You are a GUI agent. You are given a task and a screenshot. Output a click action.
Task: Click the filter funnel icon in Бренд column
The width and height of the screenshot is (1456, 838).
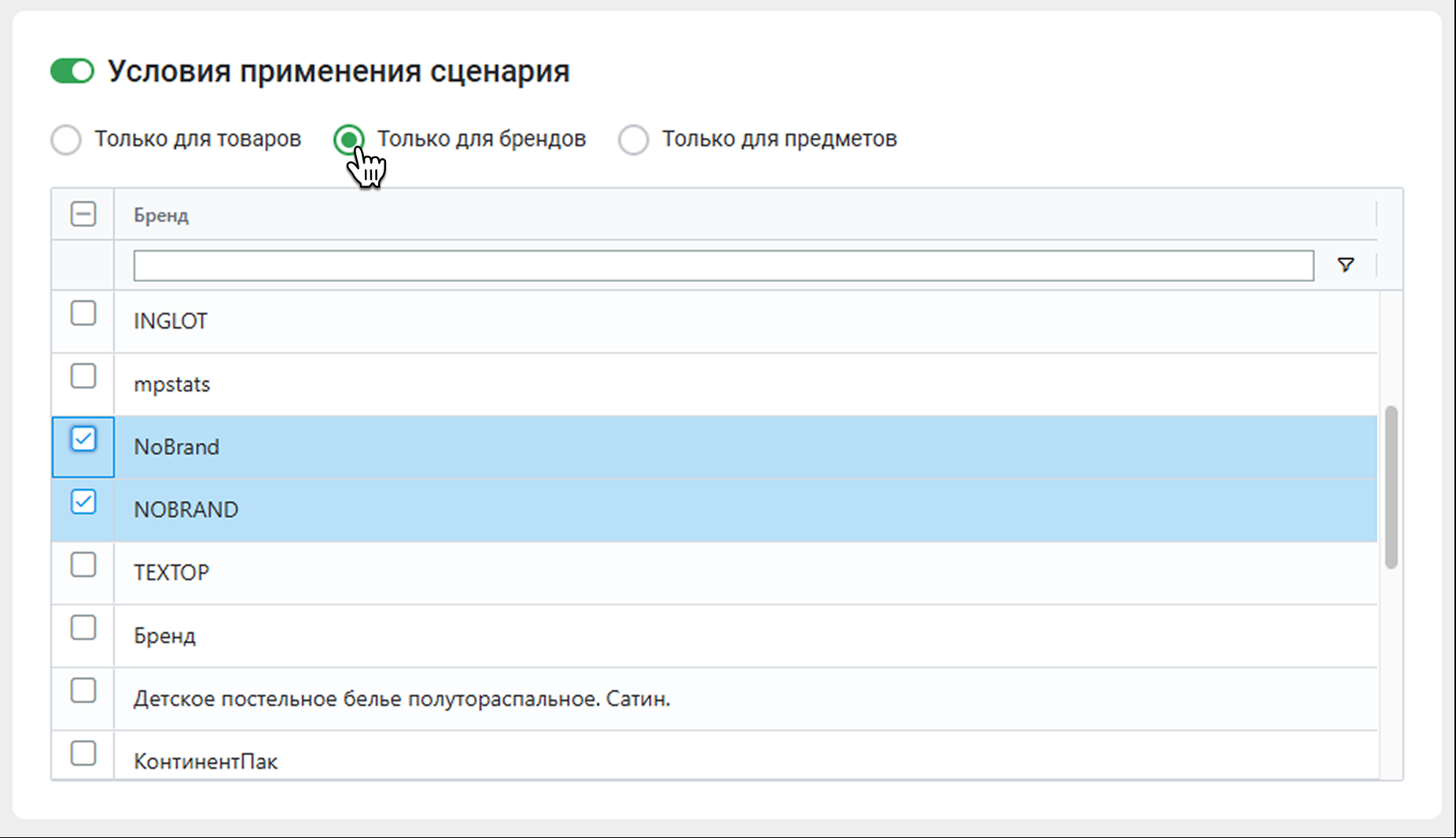[1345, 265]
